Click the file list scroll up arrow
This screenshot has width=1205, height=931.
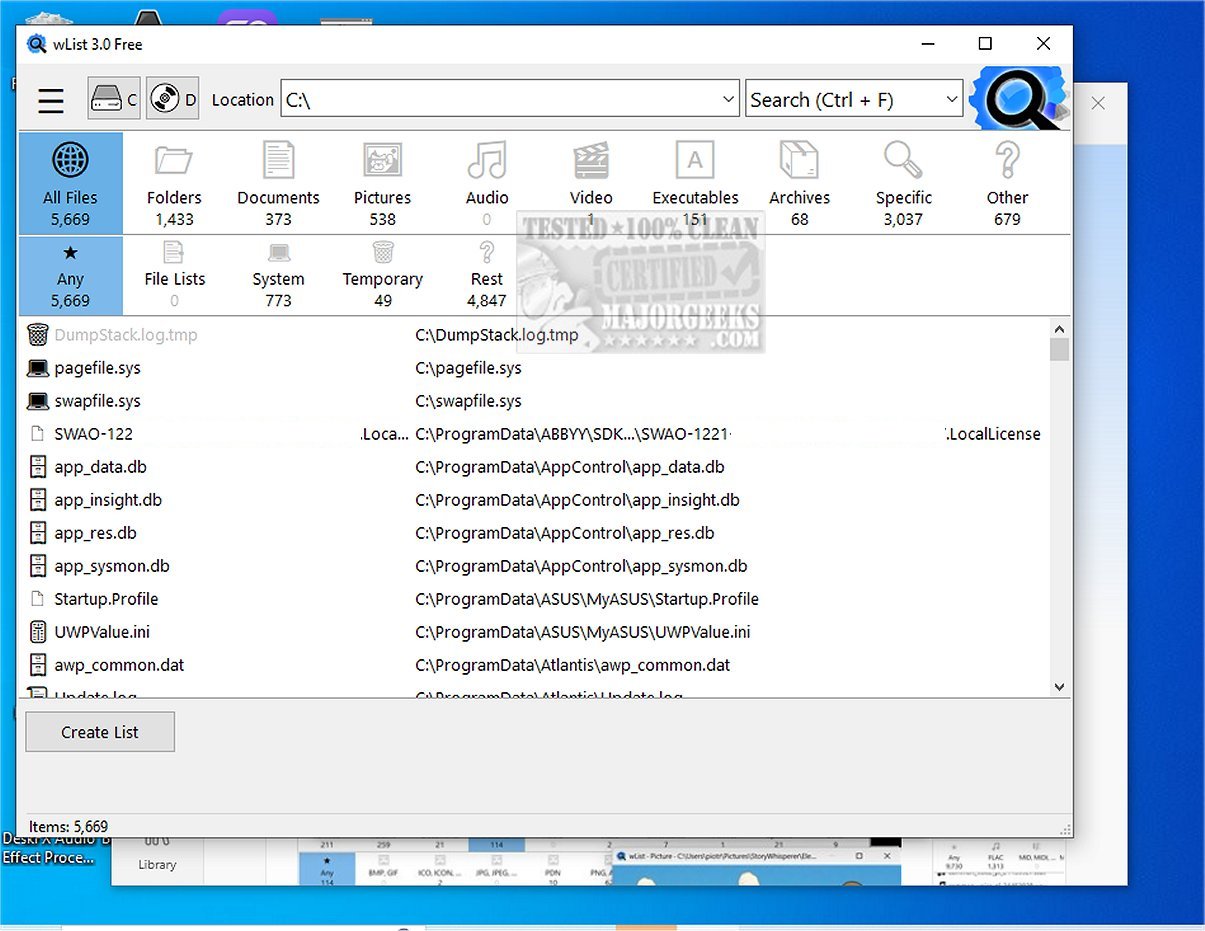pos(1060,328)
